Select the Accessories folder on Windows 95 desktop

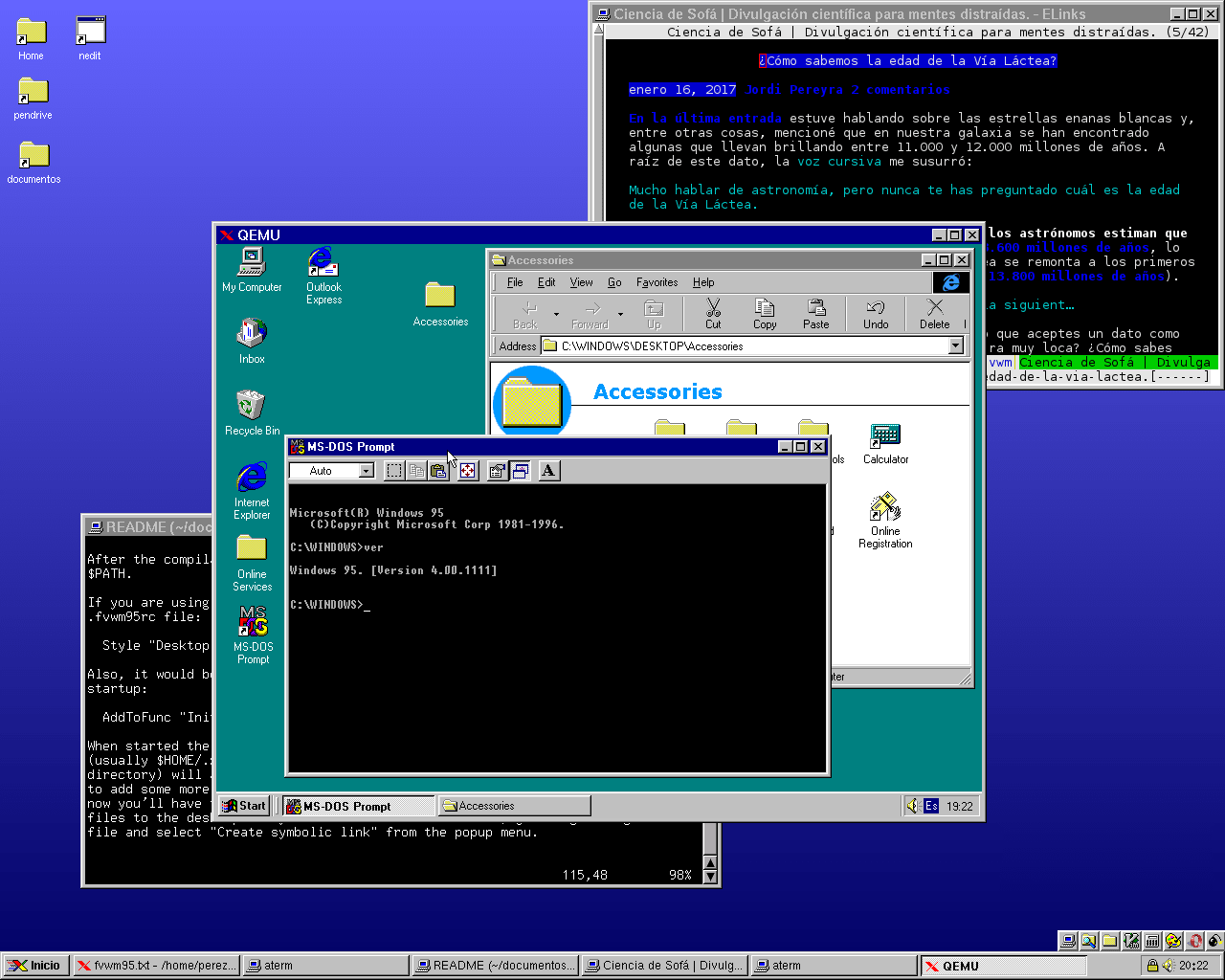[440, 304]
